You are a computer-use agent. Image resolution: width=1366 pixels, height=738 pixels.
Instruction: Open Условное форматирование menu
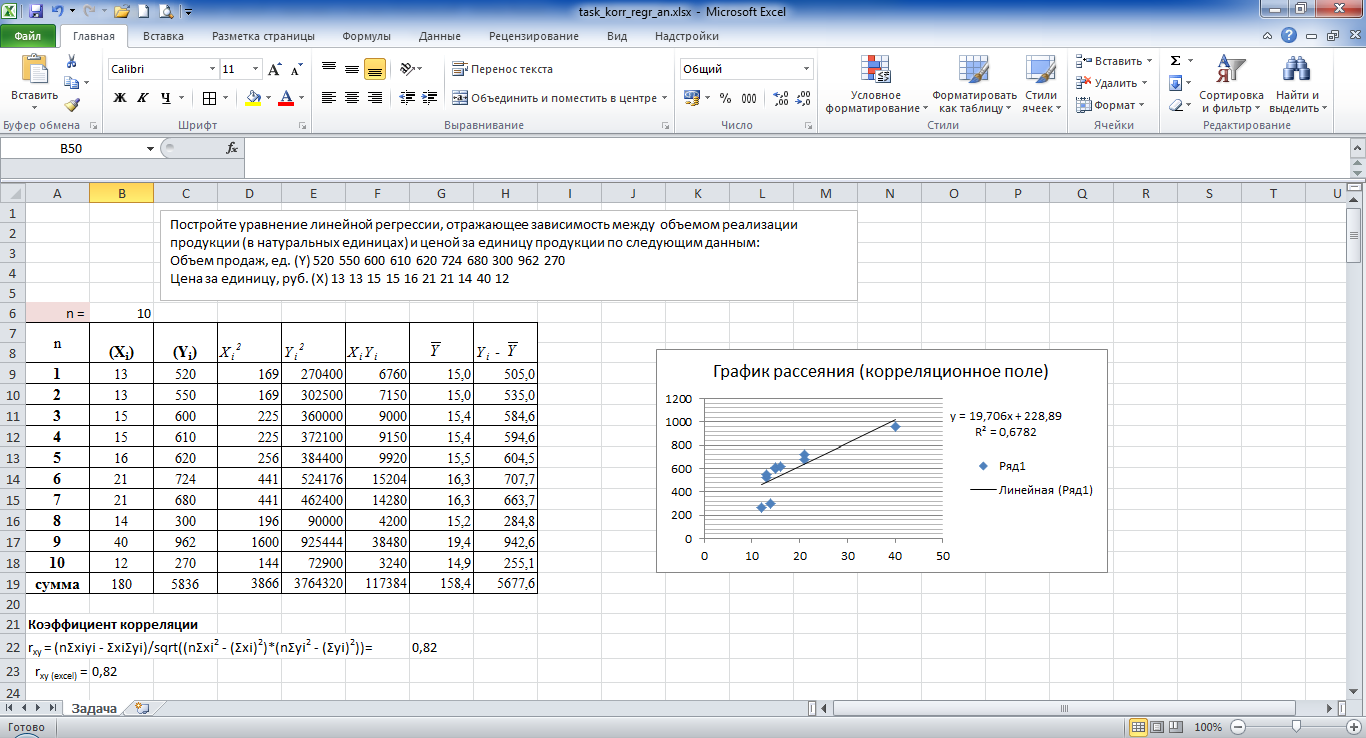coord(875,84)
